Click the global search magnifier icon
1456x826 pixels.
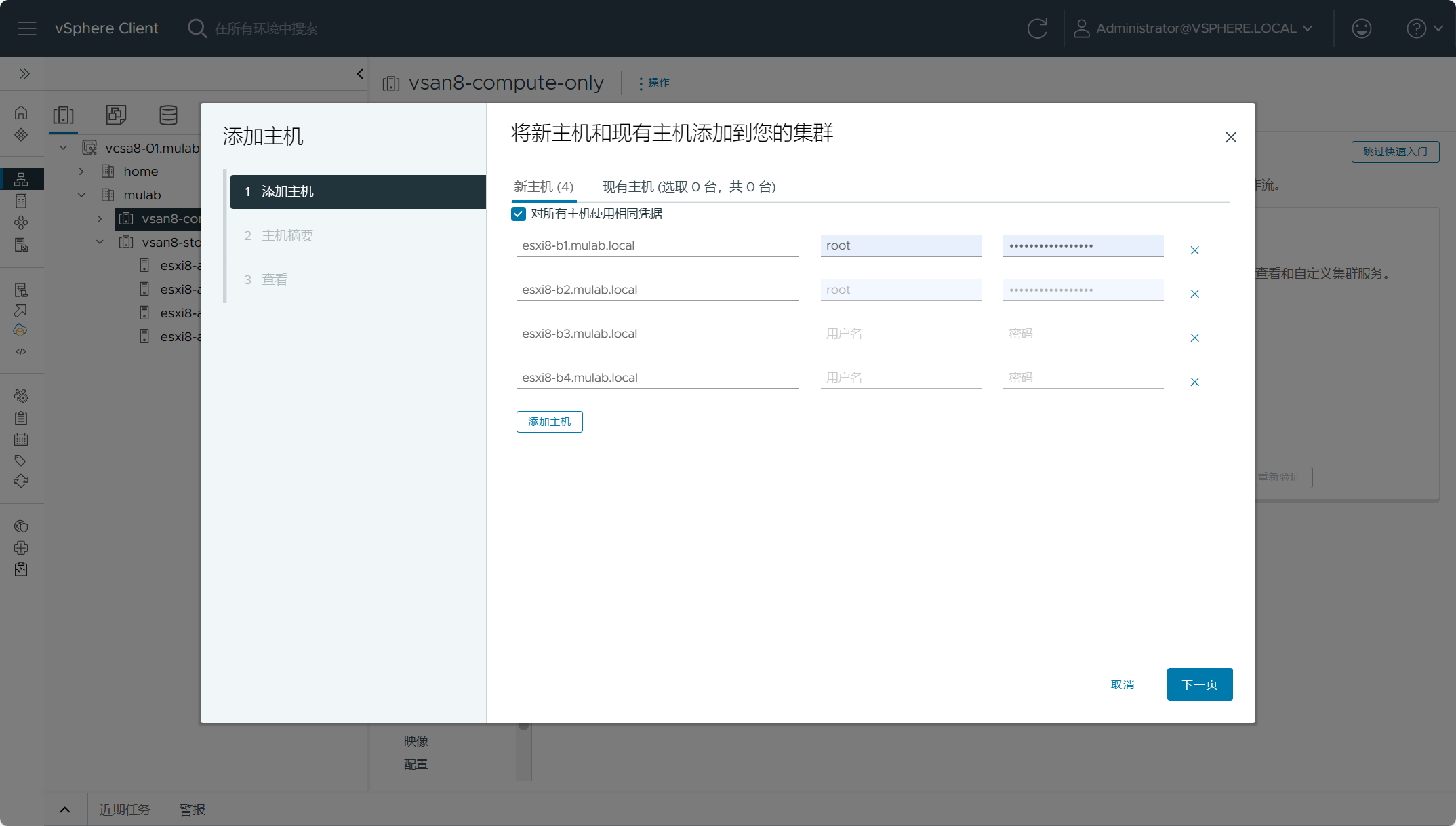(x=197, y=28)
